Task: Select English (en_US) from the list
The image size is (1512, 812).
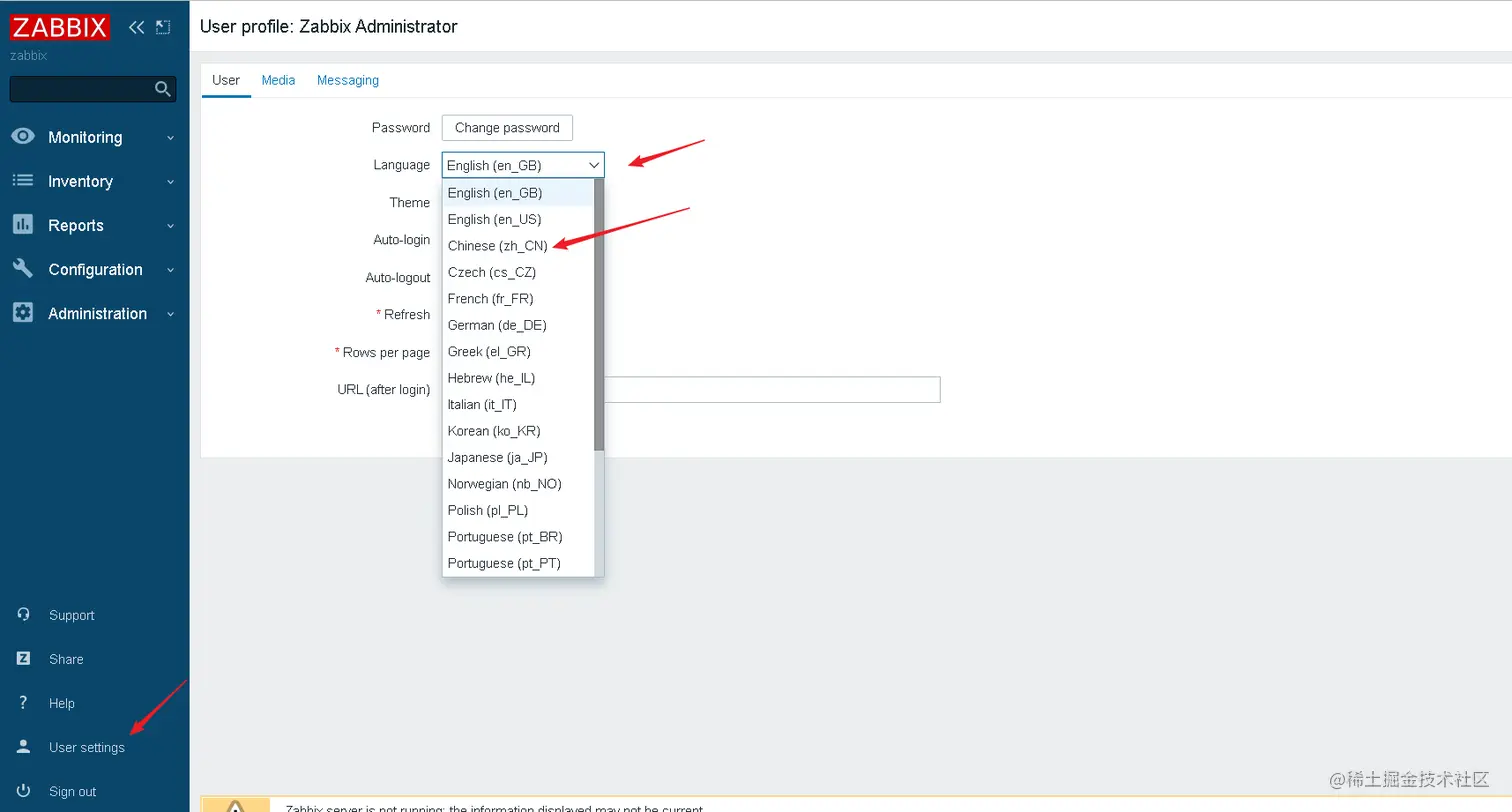Action: tap(519, 219)
